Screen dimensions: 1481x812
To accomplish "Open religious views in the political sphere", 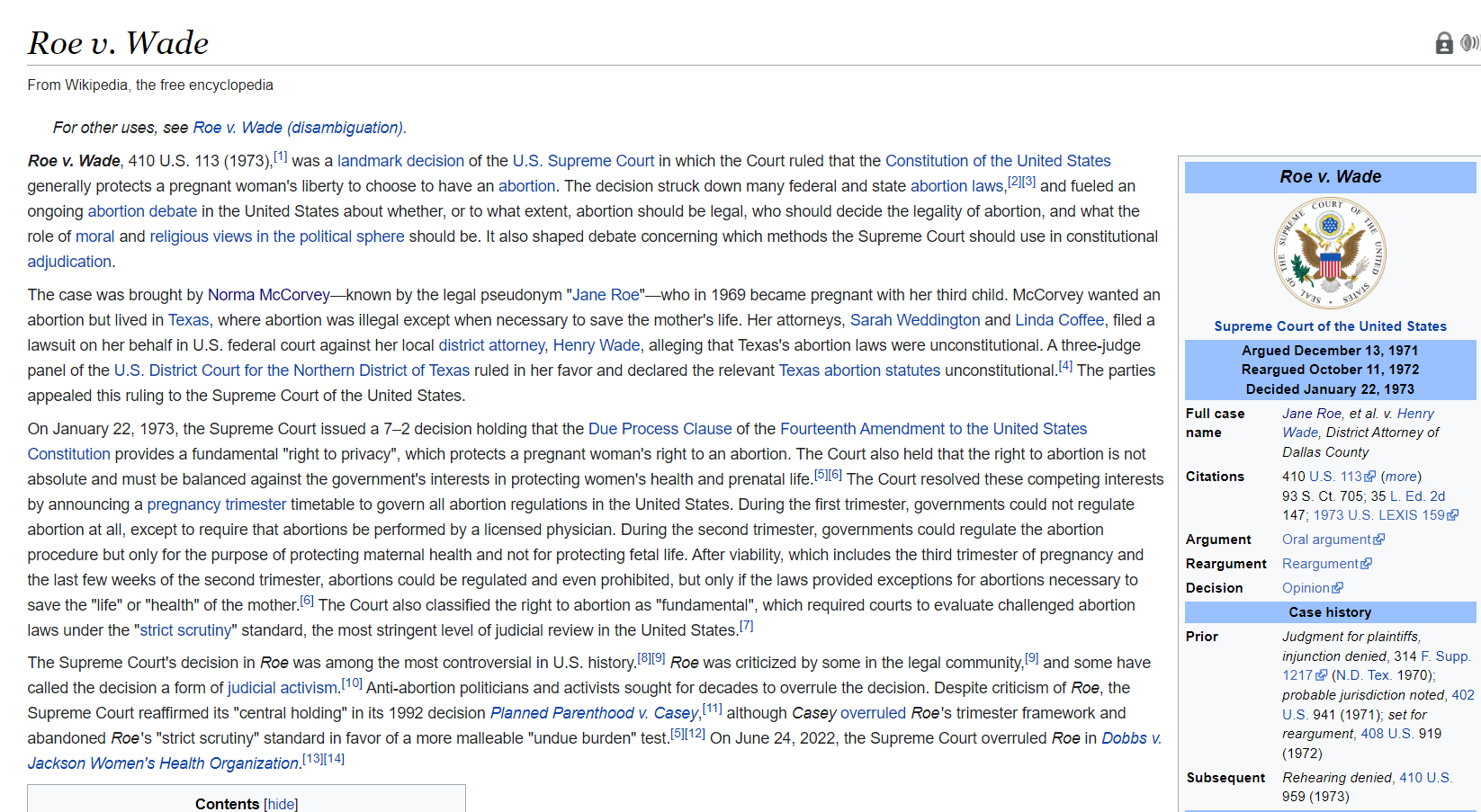I will tap(277, 236).
